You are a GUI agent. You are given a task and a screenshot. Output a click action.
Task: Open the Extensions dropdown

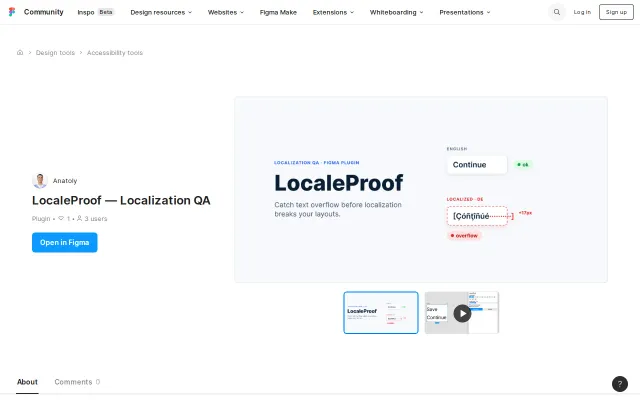333,12
